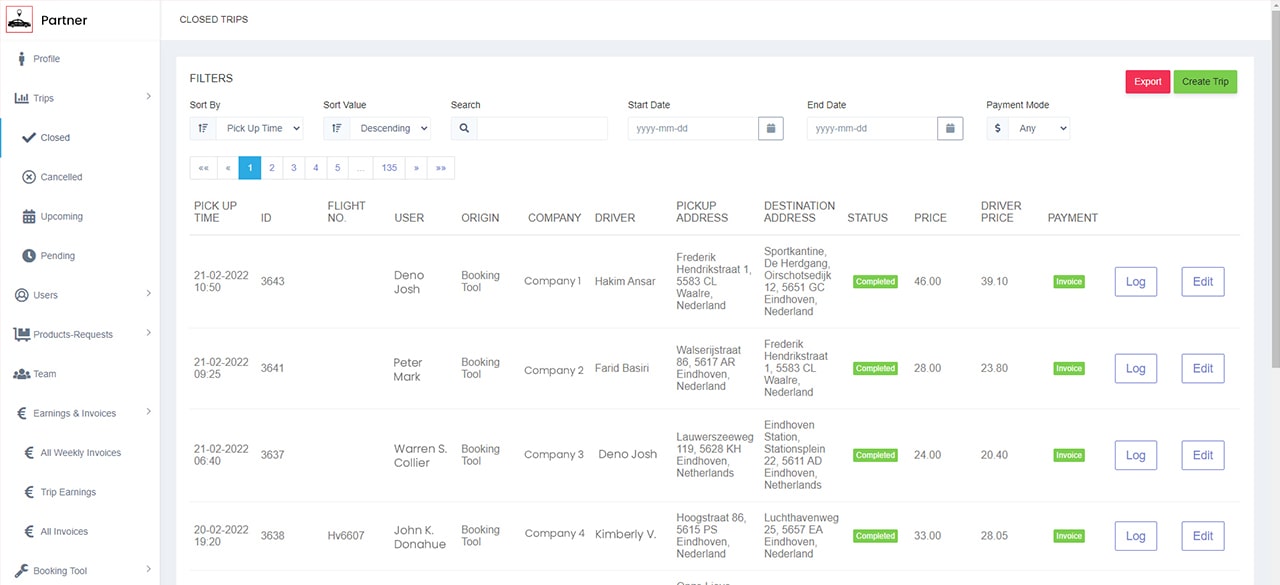Open the Pick Up Time sort dropdown
Viewport: 1280px width, 585px height.
[x=259, y=128]
